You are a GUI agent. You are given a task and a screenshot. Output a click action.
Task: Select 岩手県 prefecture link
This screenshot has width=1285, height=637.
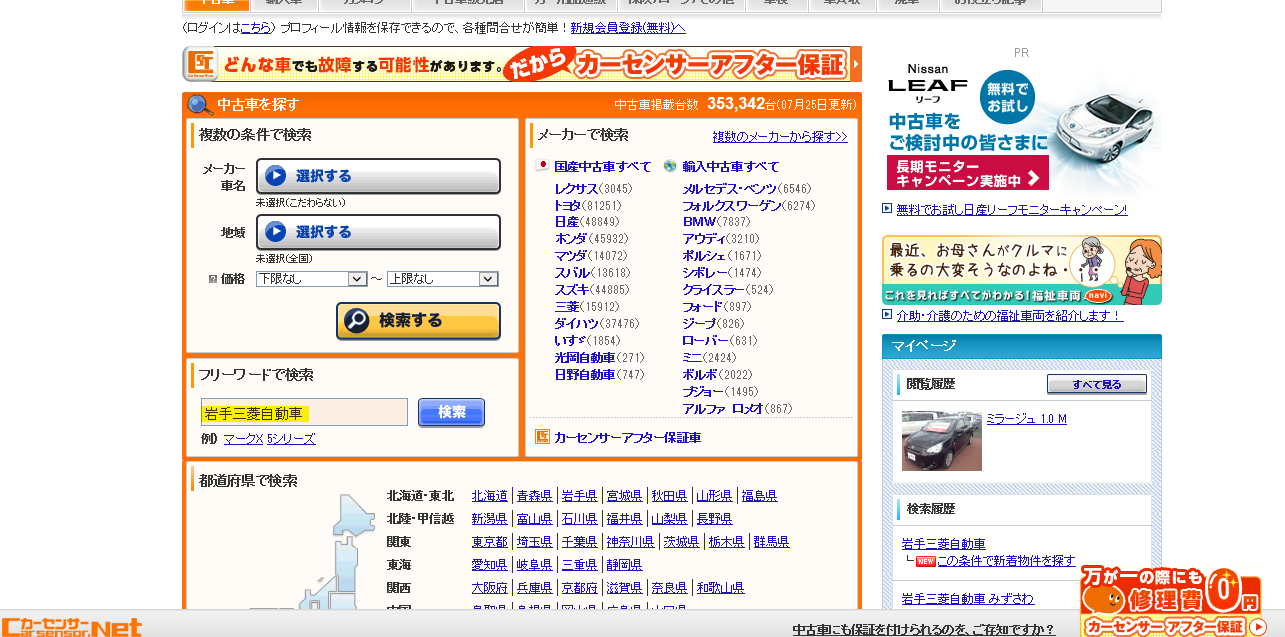click(580, 495)
